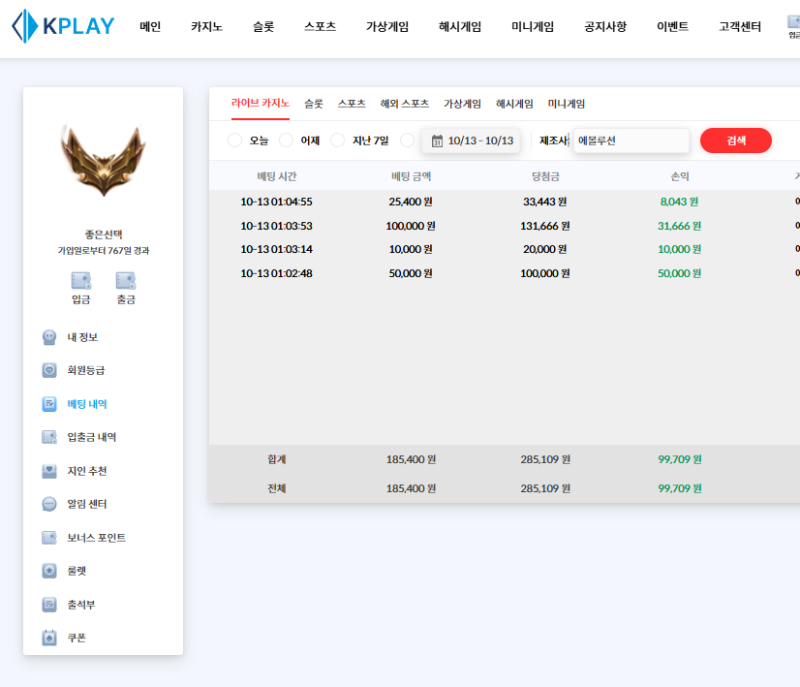
Task: Open the 10/13 - 10/13 date picker
Action: tap(471, 141)
